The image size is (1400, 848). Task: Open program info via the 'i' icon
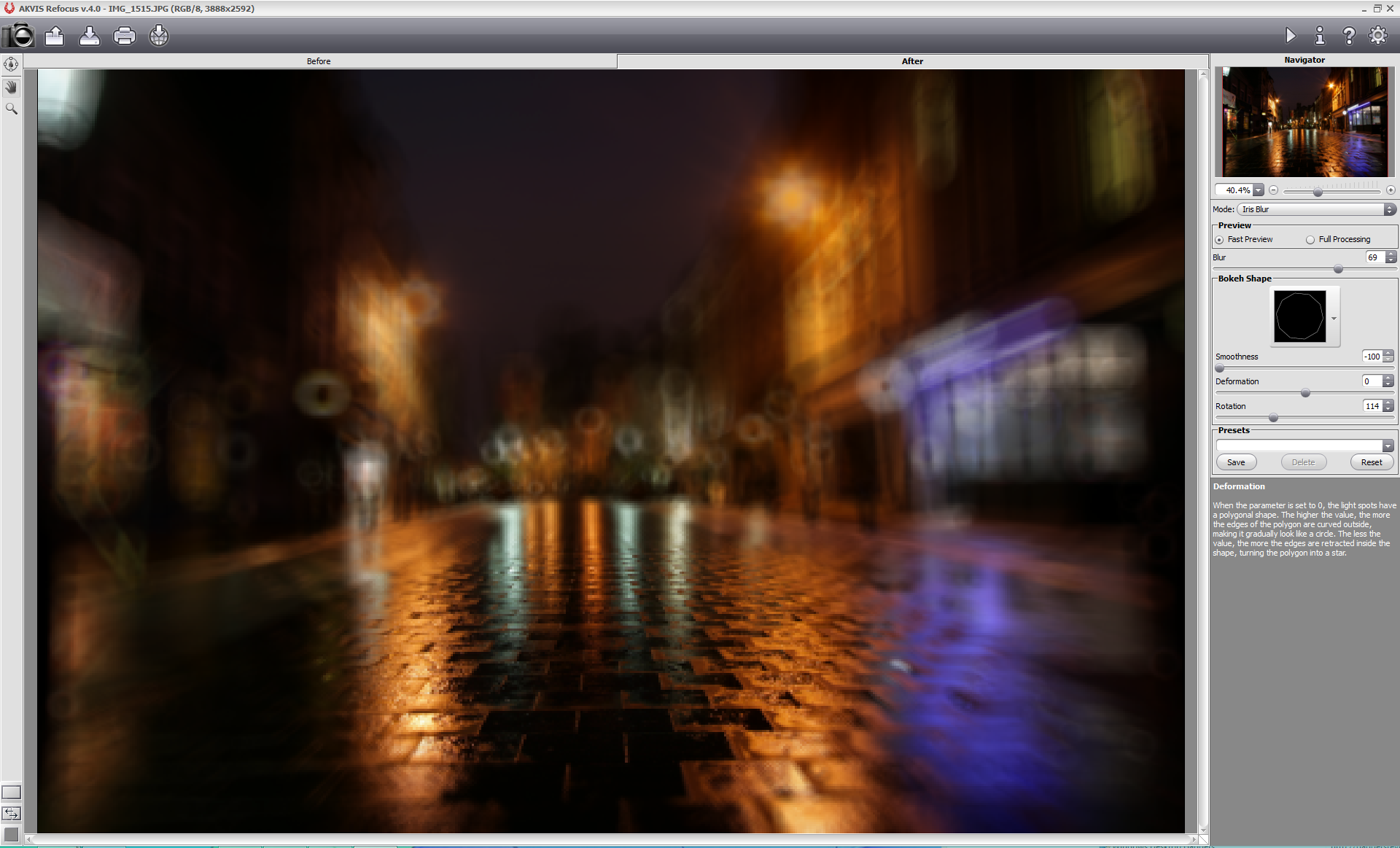[1320, 35]
